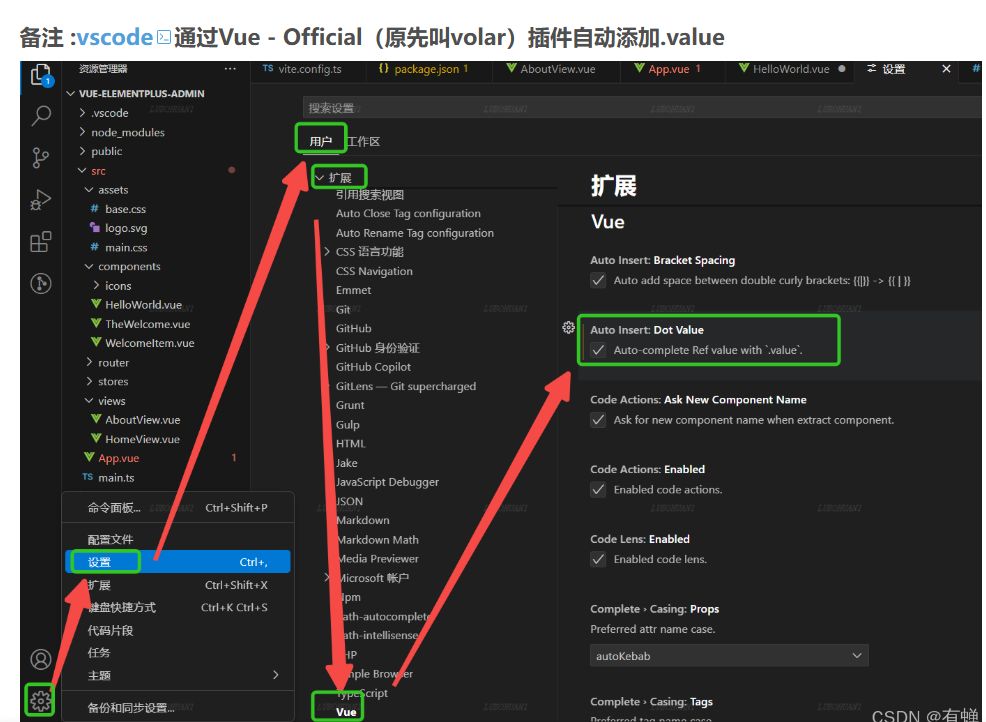Click the vscode link icon in heading
This screenshot has width=986, height=722.
[163, 37]
